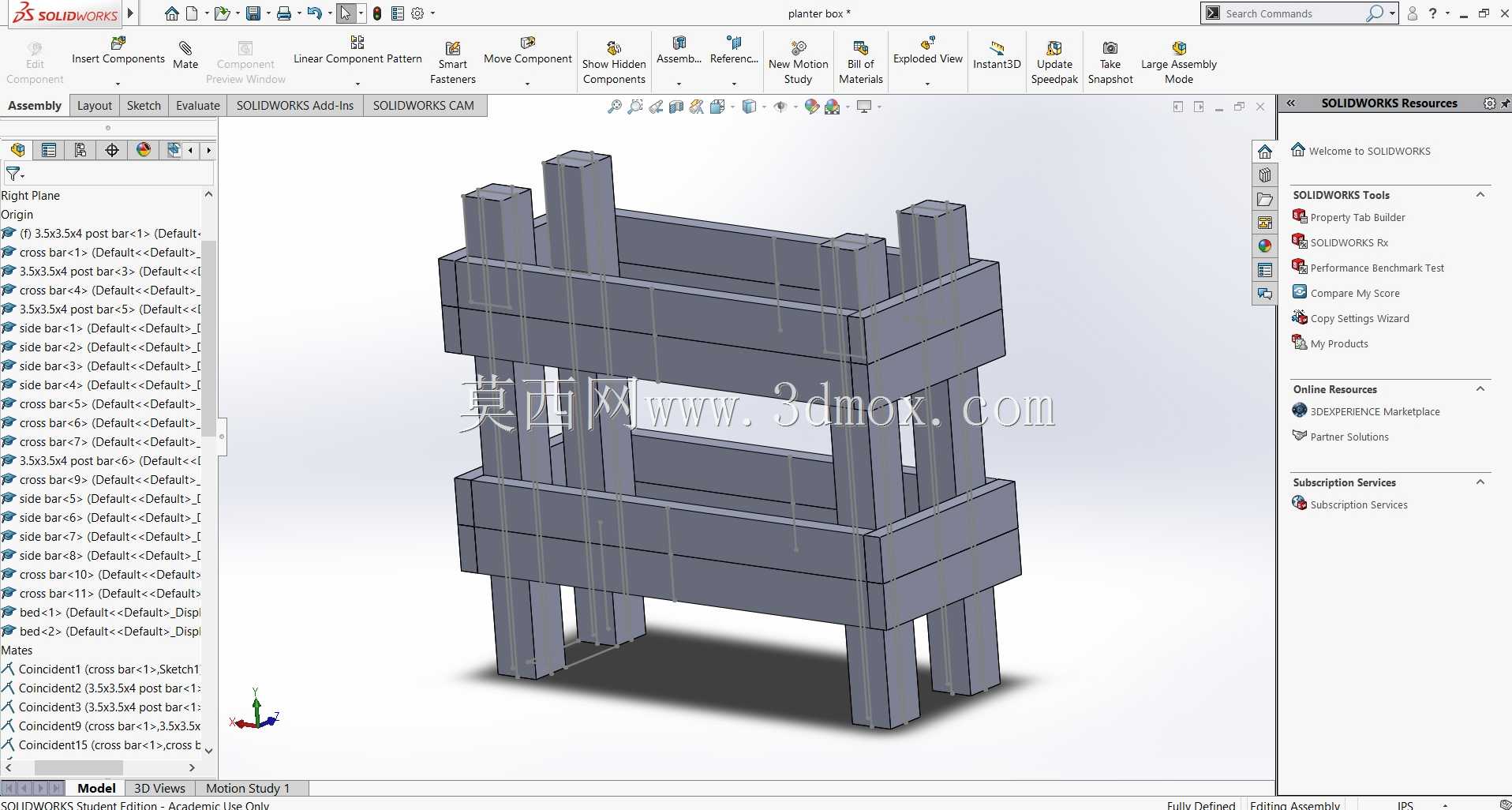Screen dimensions: 1512x810
Task: Open PropertyManager tab in left panel
Action: pos(49,150)
